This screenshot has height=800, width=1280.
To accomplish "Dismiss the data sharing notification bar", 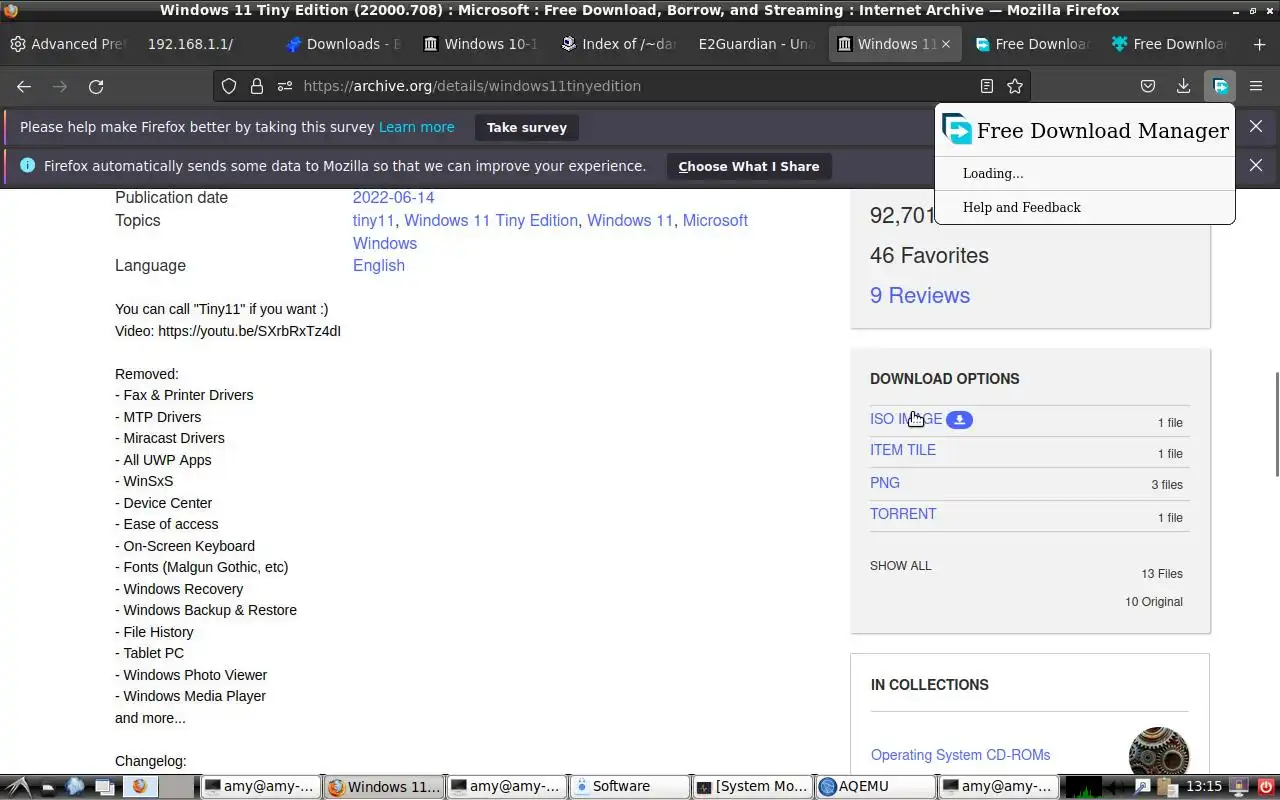I will point(1256,165).
